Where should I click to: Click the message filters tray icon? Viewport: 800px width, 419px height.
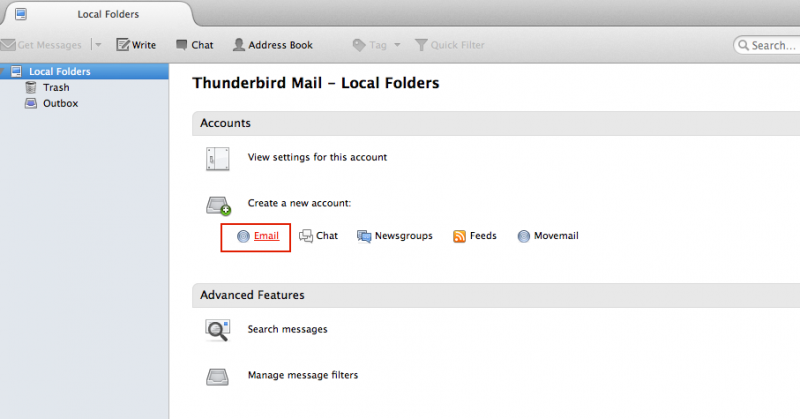pyautogui.click(x=217, y=377)
